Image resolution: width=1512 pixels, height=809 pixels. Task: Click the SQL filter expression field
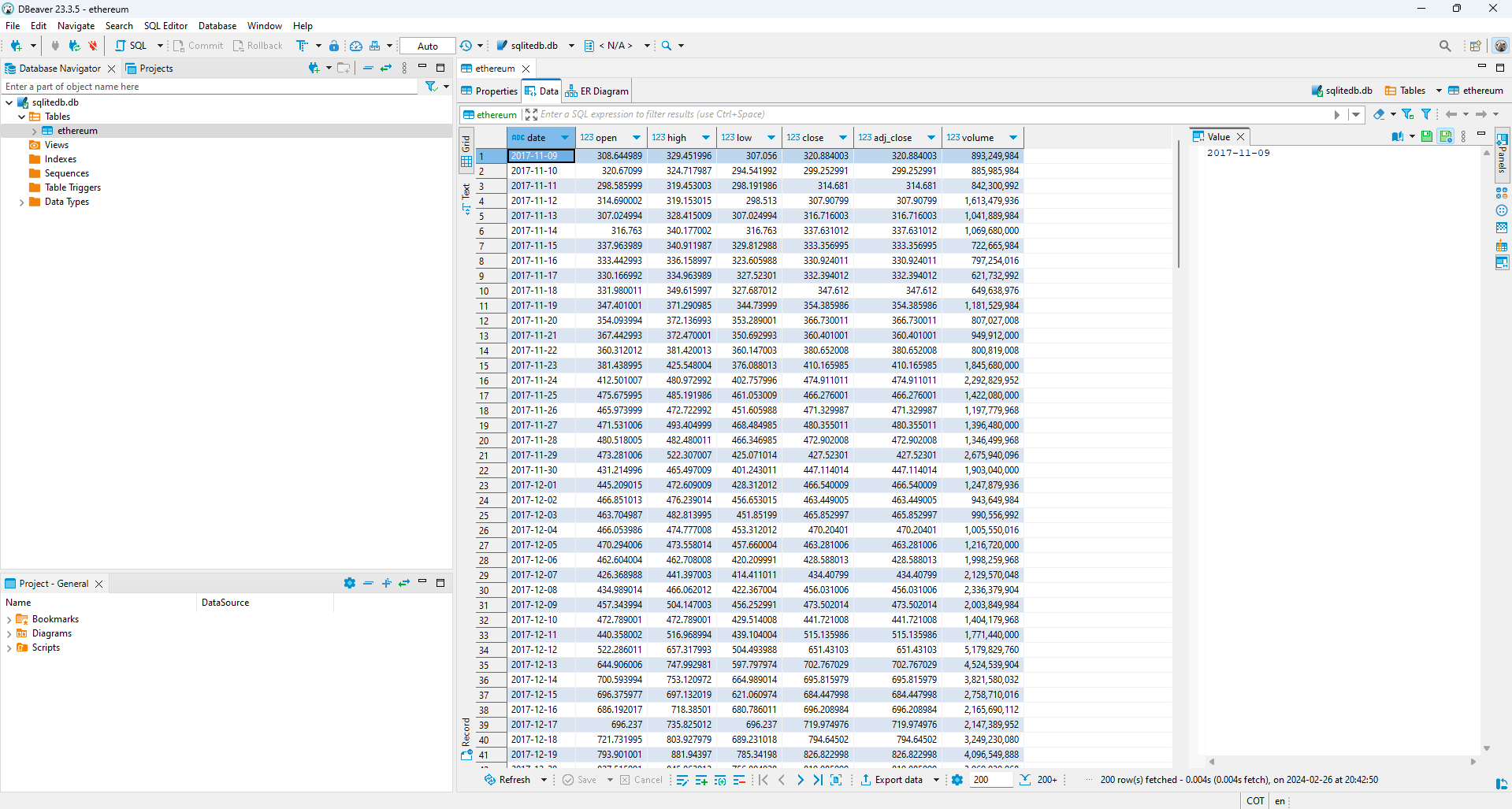click(x=934, y=114)
